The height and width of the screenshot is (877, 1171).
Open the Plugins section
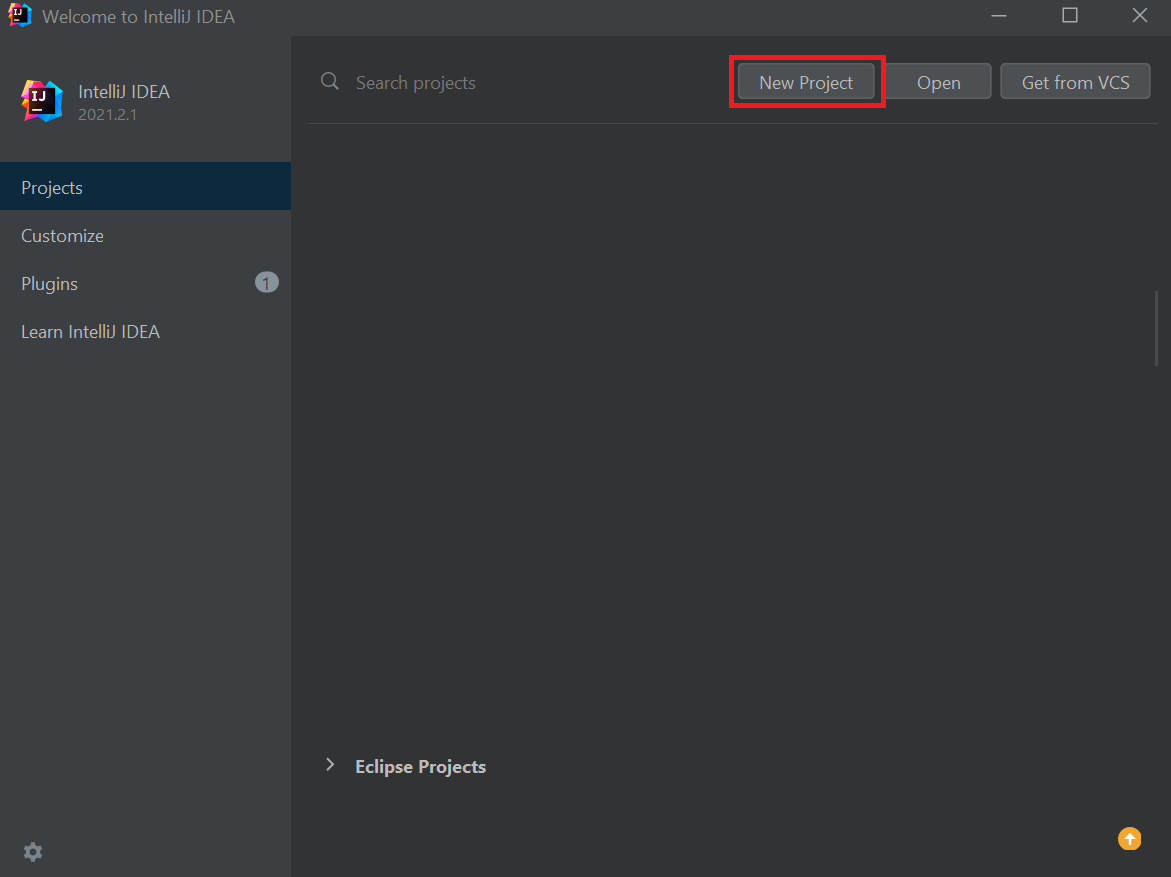pyautogui.click(x=146, y=283)
